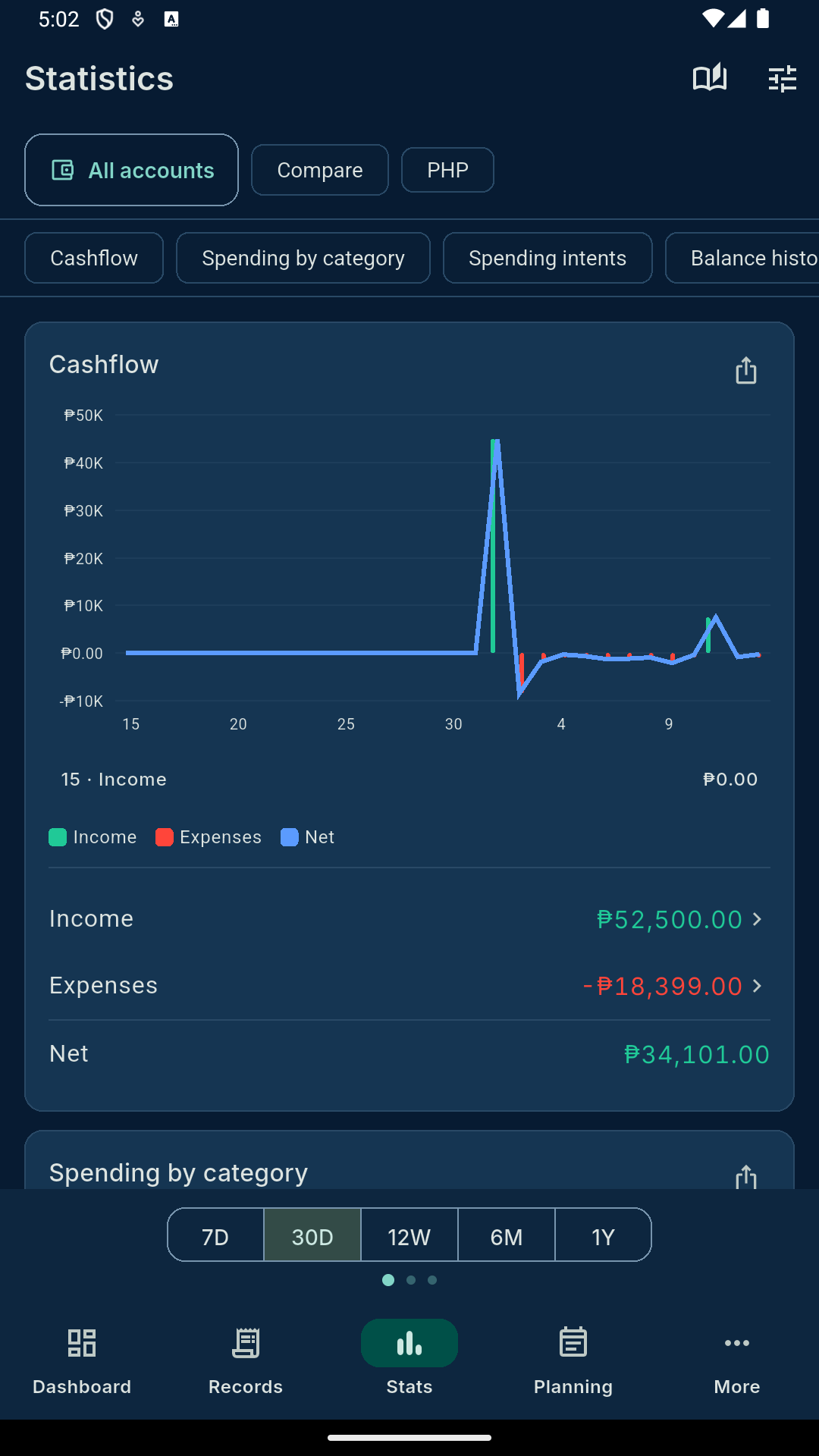Share the Spending by category card
The height and width of the screenshot is (1456, 819).
(746, 1177)
